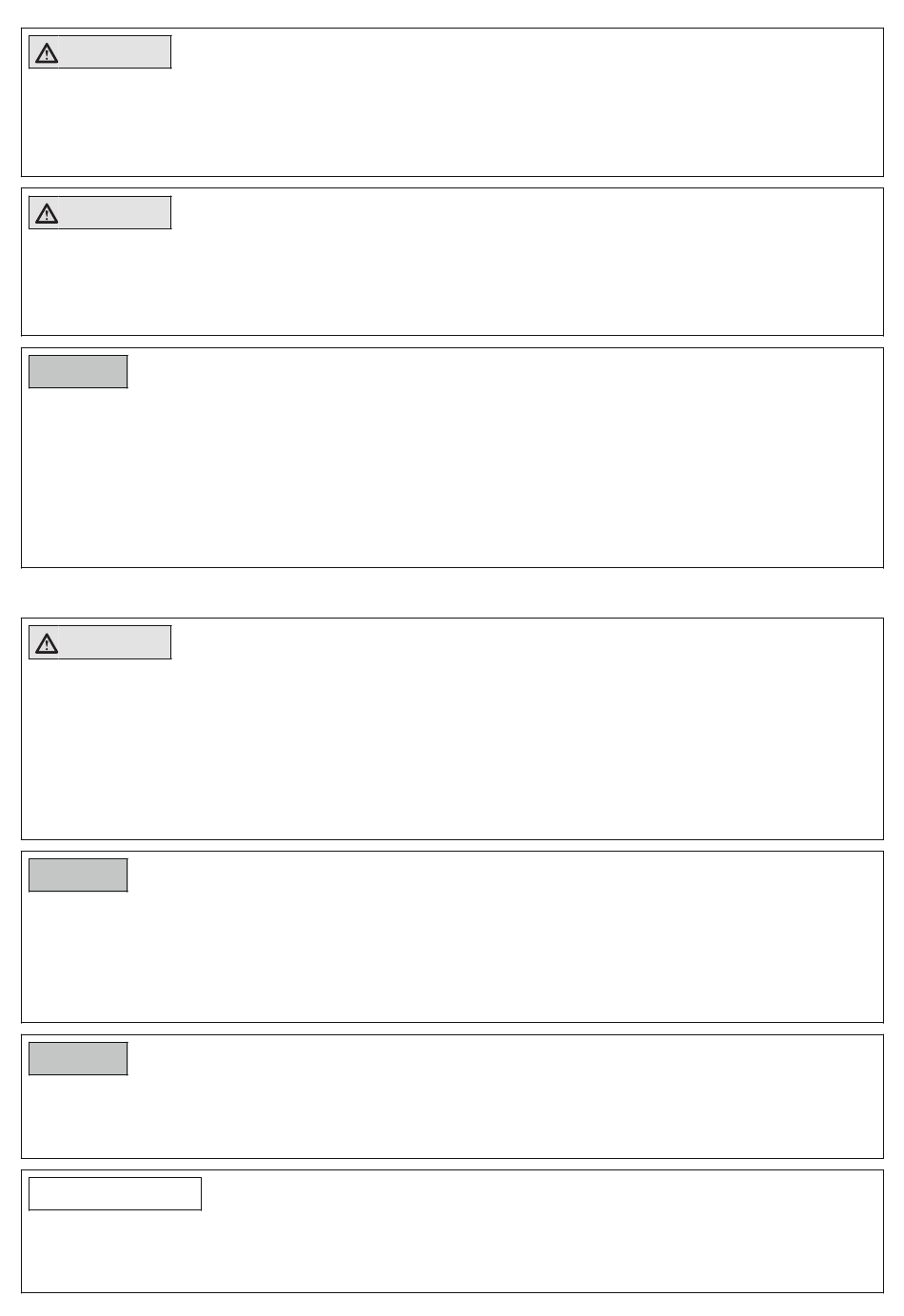This screenshot has height=1316, width=904.
Task: Click the empty content area of the sixth panel
Action: tap(452, 1113)
